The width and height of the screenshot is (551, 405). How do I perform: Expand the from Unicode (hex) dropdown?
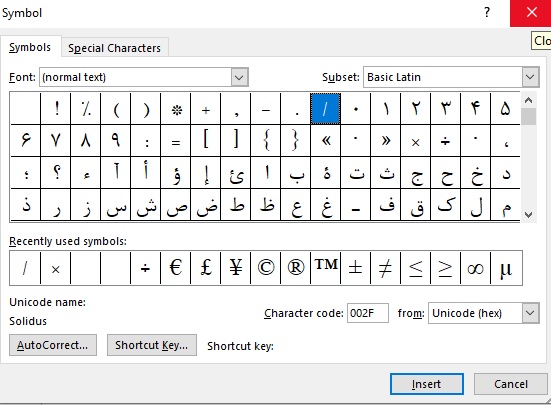point(530,313)
